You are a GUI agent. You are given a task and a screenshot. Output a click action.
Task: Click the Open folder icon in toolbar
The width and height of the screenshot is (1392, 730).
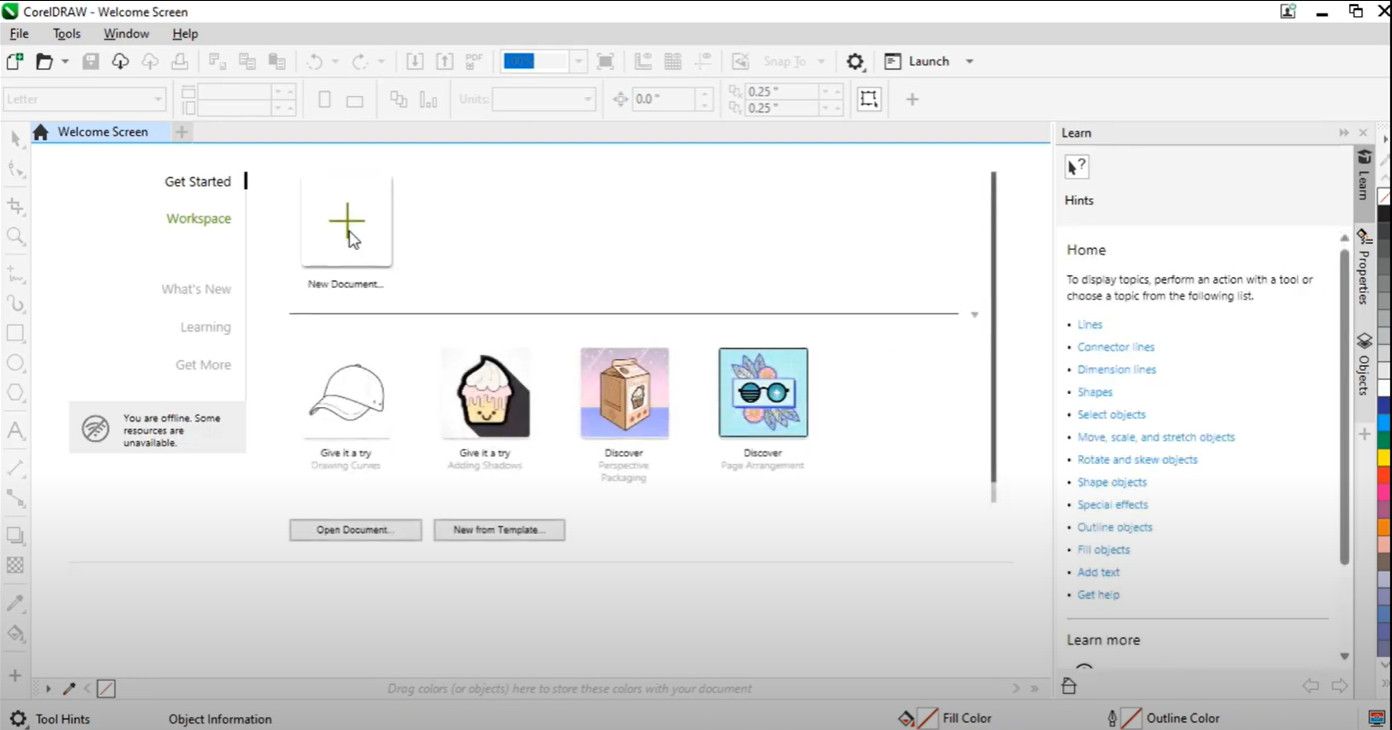click(x=44, y=61)
